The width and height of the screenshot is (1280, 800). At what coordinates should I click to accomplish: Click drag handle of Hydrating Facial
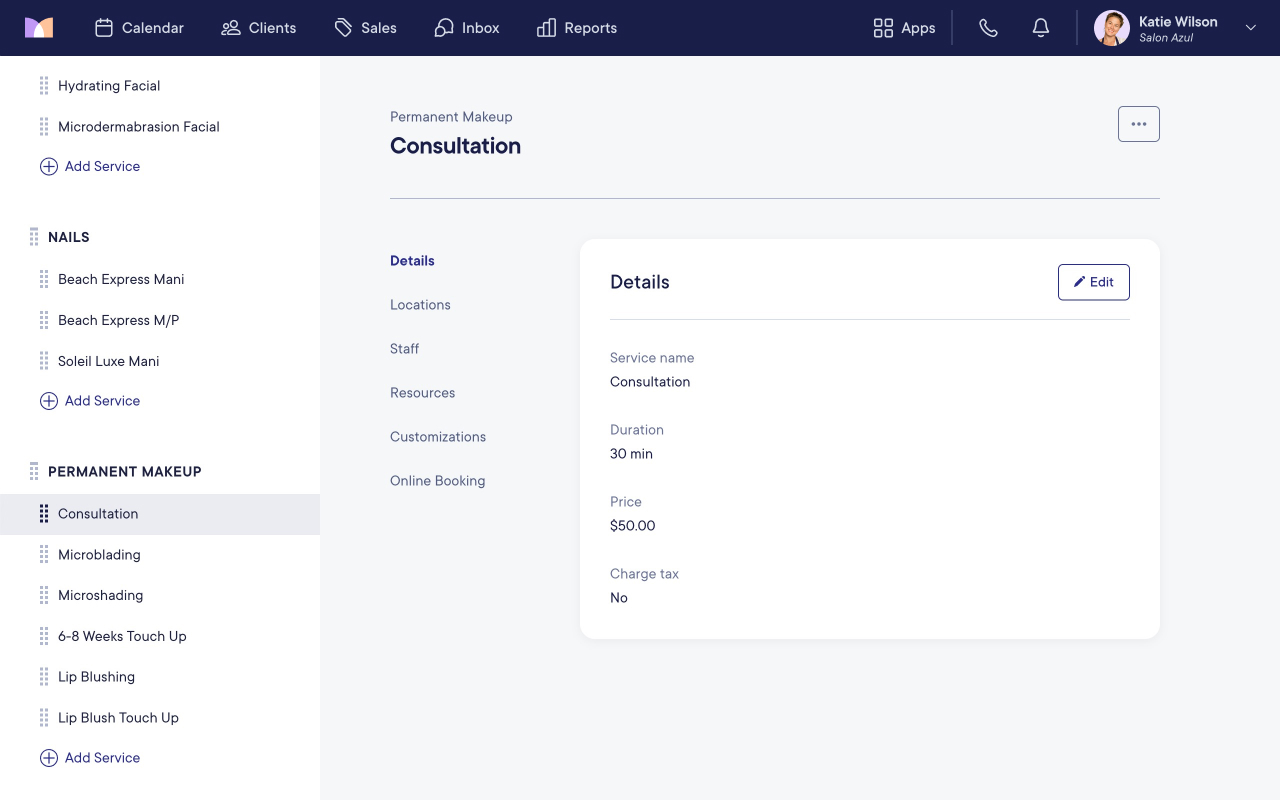tap(44, 86)
